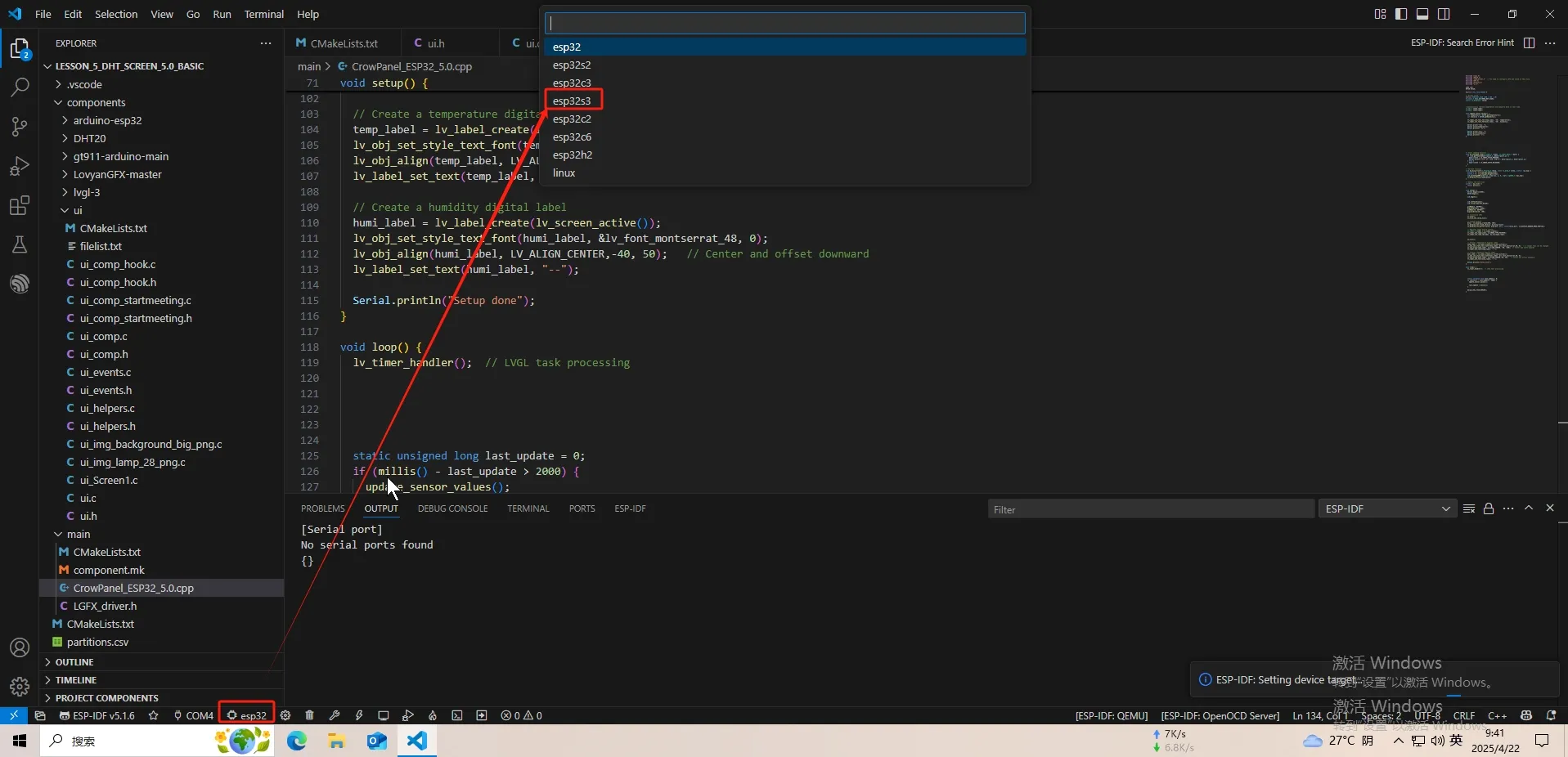1568x757 pixels.
Task: Toggle output scroll lock
Action: 1489,508
